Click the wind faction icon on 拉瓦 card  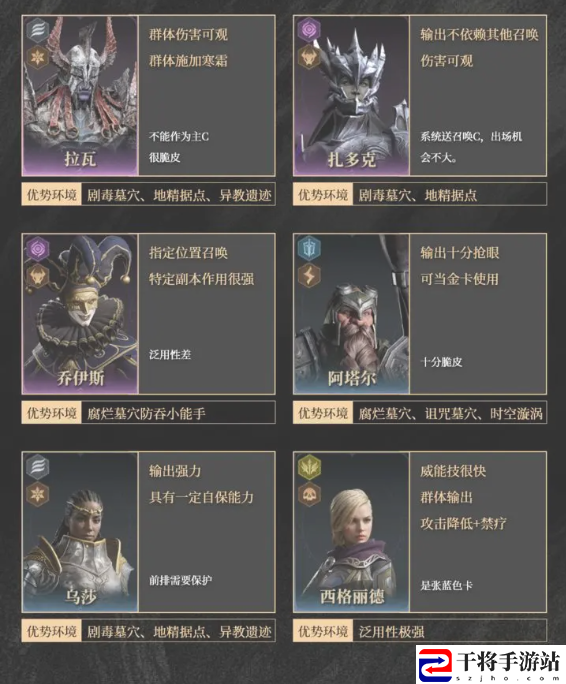click(38, 30)
